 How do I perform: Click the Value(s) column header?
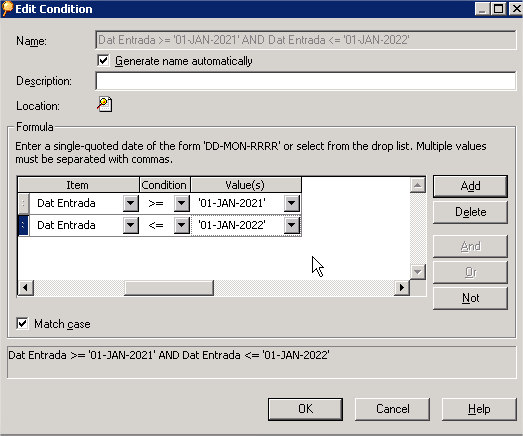(245, 185)
